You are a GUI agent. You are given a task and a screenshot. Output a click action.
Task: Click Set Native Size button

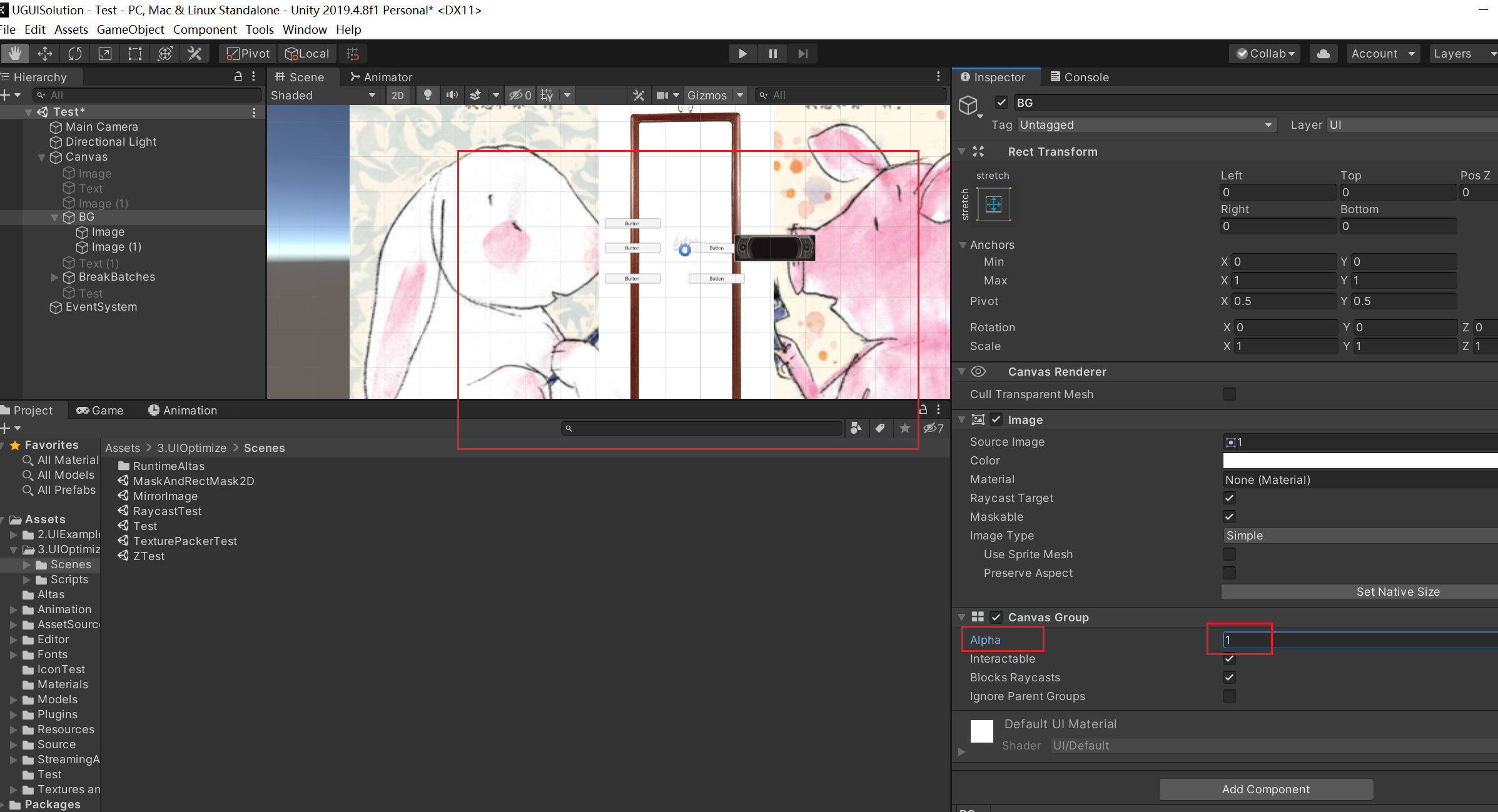pyautogui.click(x=1360, y=592)
